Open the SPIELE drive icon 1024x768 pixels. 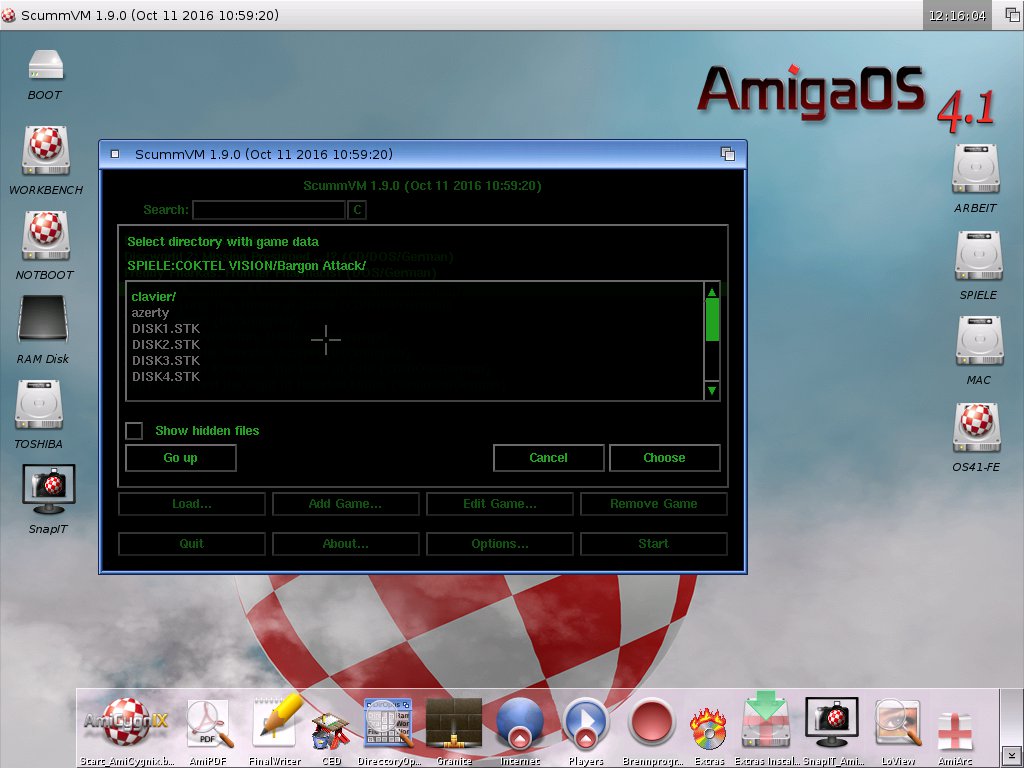pos(978,255)
